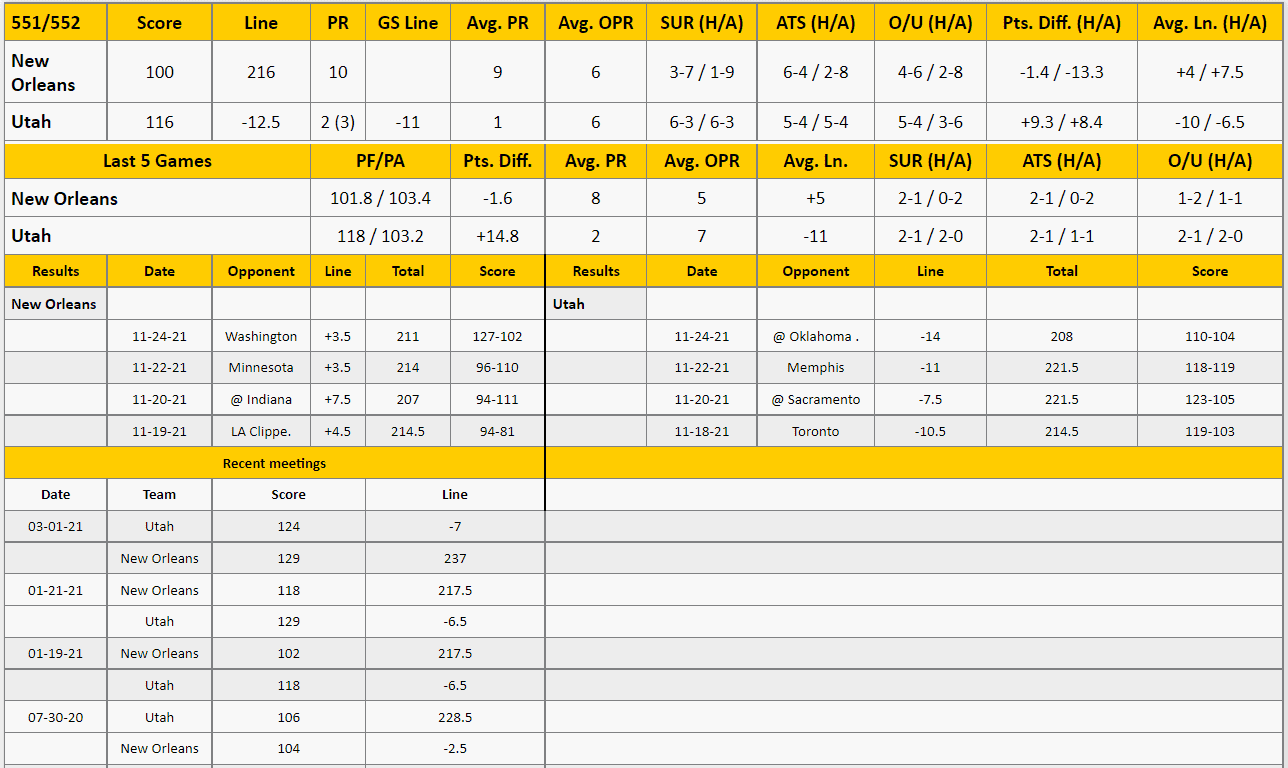
Task: Click New Orleans line value 216
Action: click(x=261, y=72)
